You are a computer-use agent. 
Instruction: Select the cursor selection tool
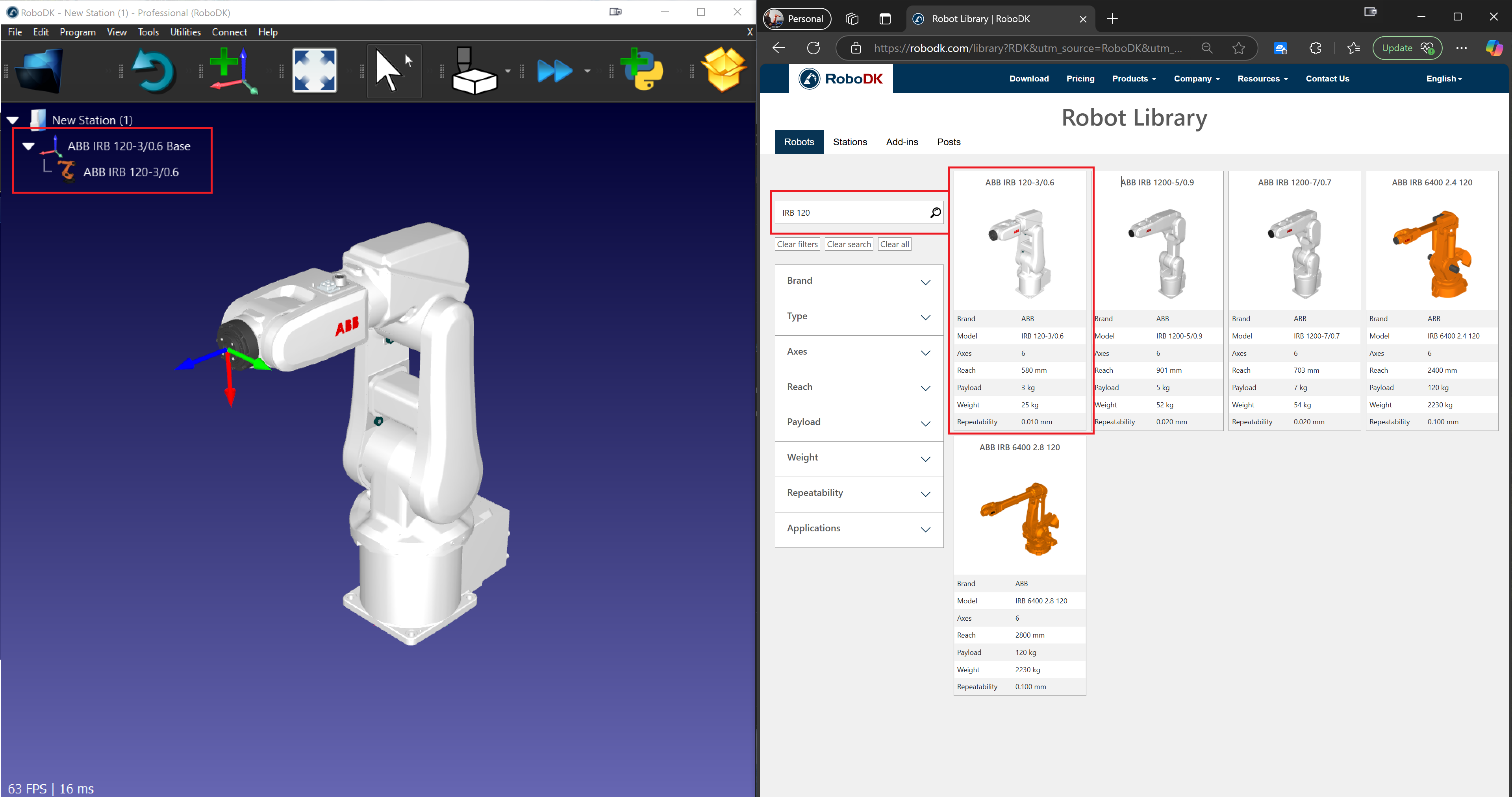393,70
